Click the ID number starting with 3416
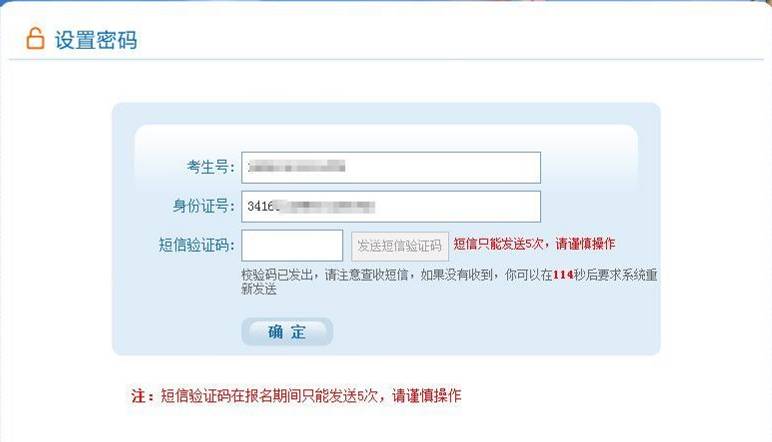The width and height of the screenshot is (772, 442). (x=311, y=206)
